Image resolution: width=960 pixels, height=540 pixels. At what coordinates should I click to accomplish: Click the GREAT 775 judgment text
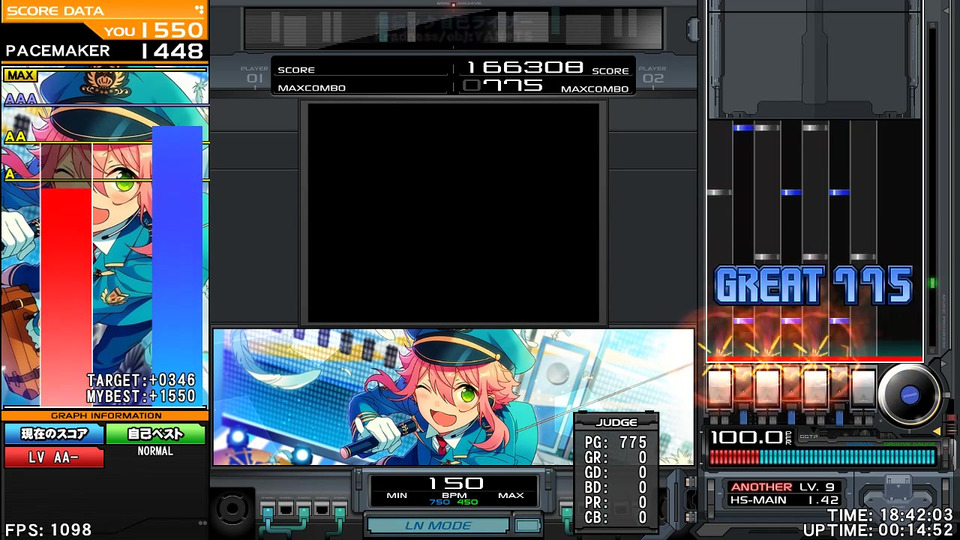tap(814, 285)
